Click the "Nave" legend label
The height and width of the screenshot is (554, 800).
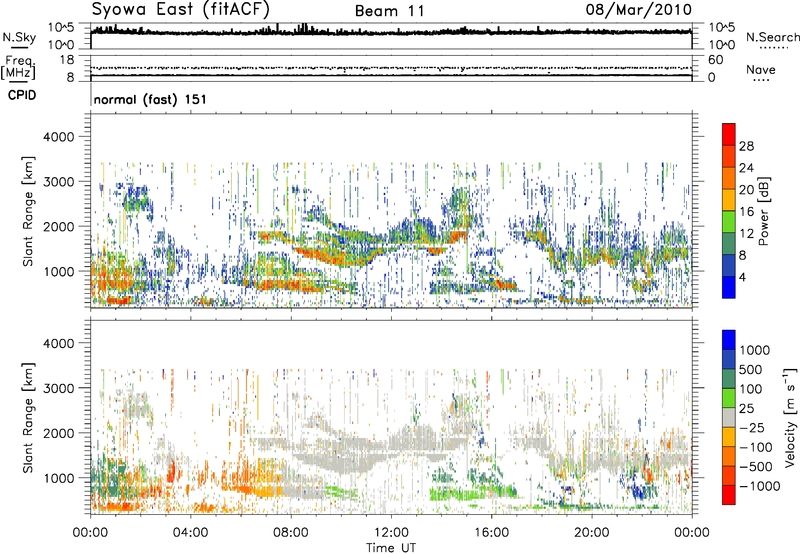[761, 70]
